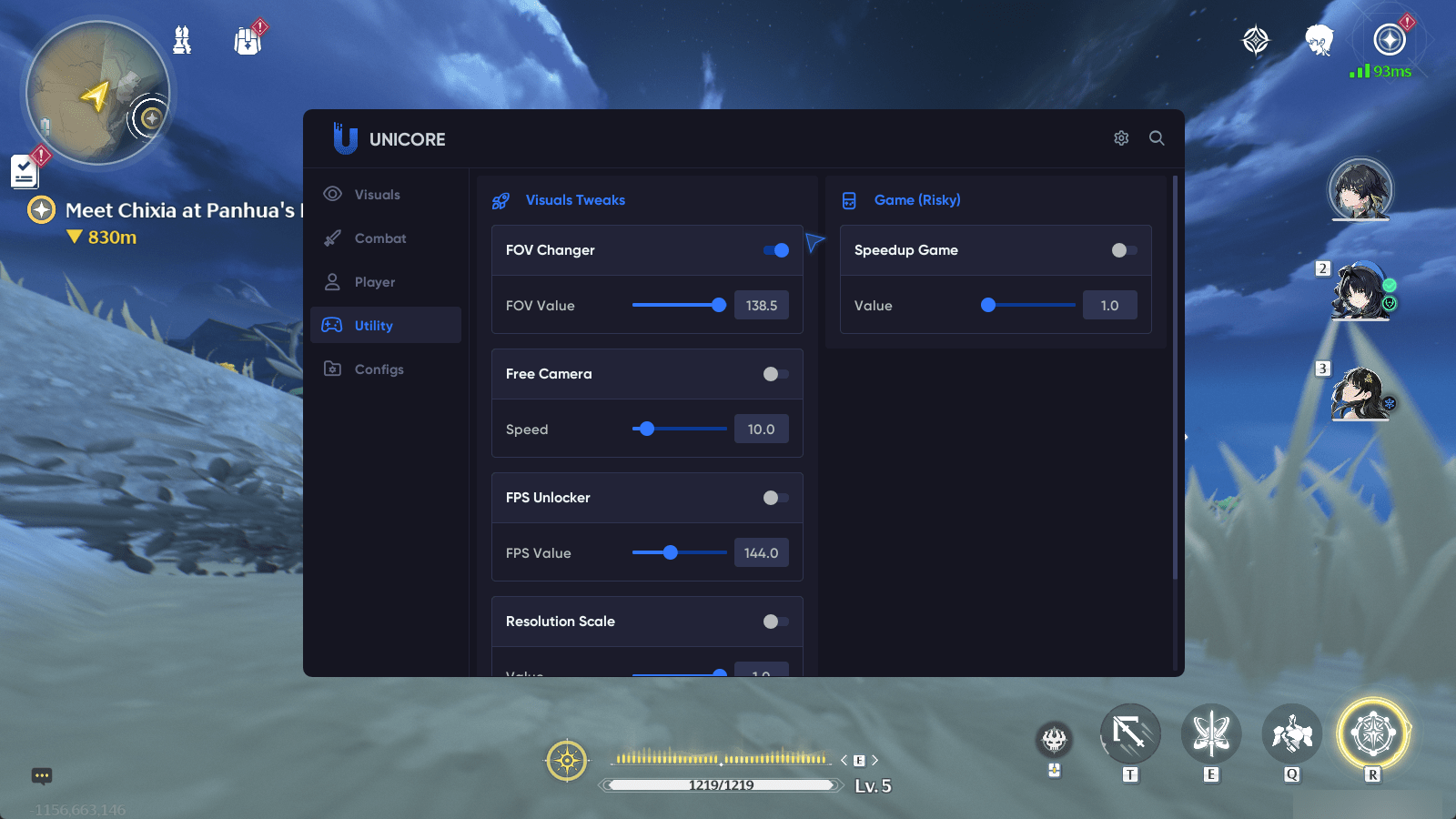This screenshot has height=819, width=1456.
Task: Open the backpack inventory icon
Action: coord(248,41)
